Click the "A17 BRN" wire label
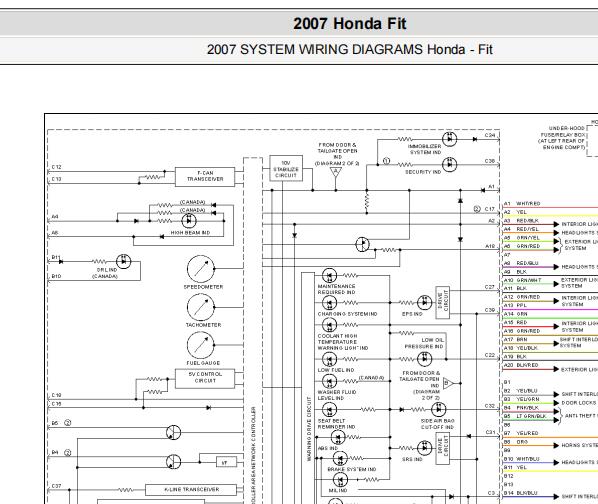This screenshot has height=504, width=598. coord(516,339)
